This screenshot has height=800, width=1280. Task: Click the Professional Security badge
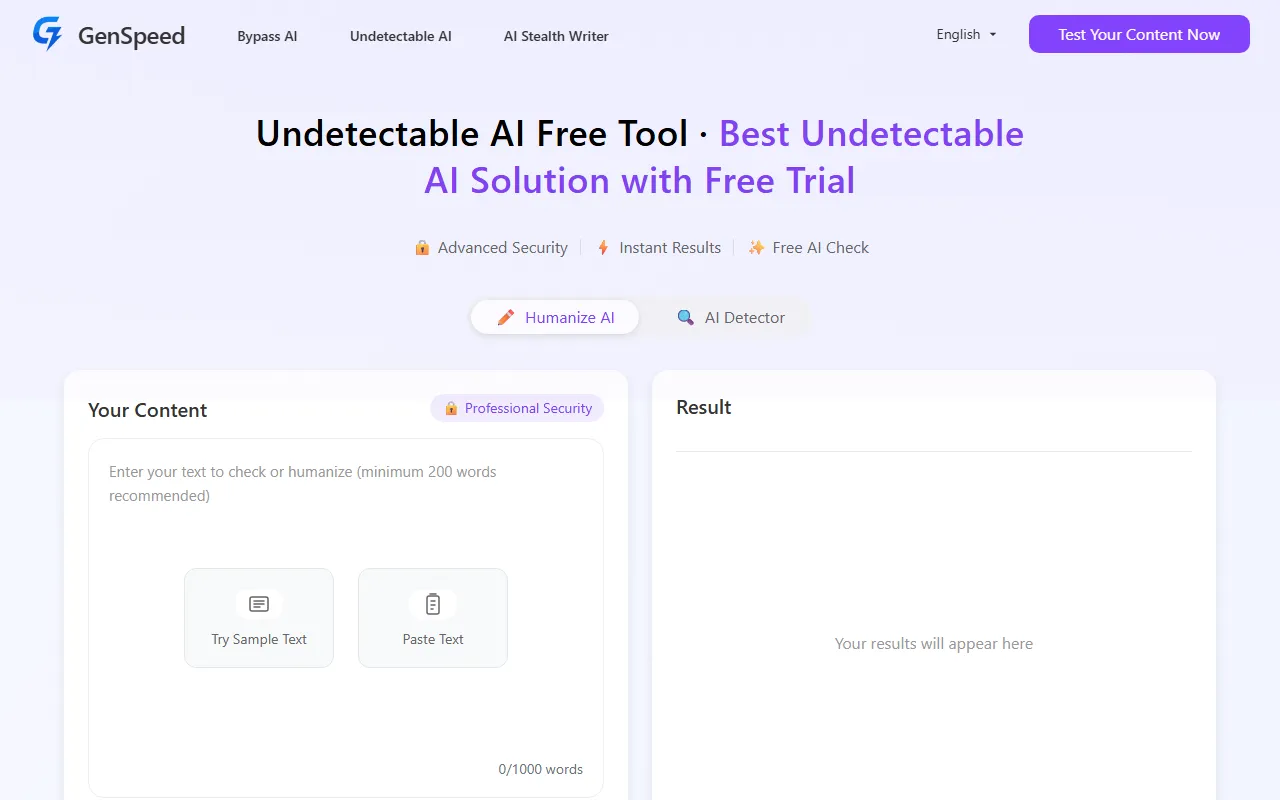(518, 408)
